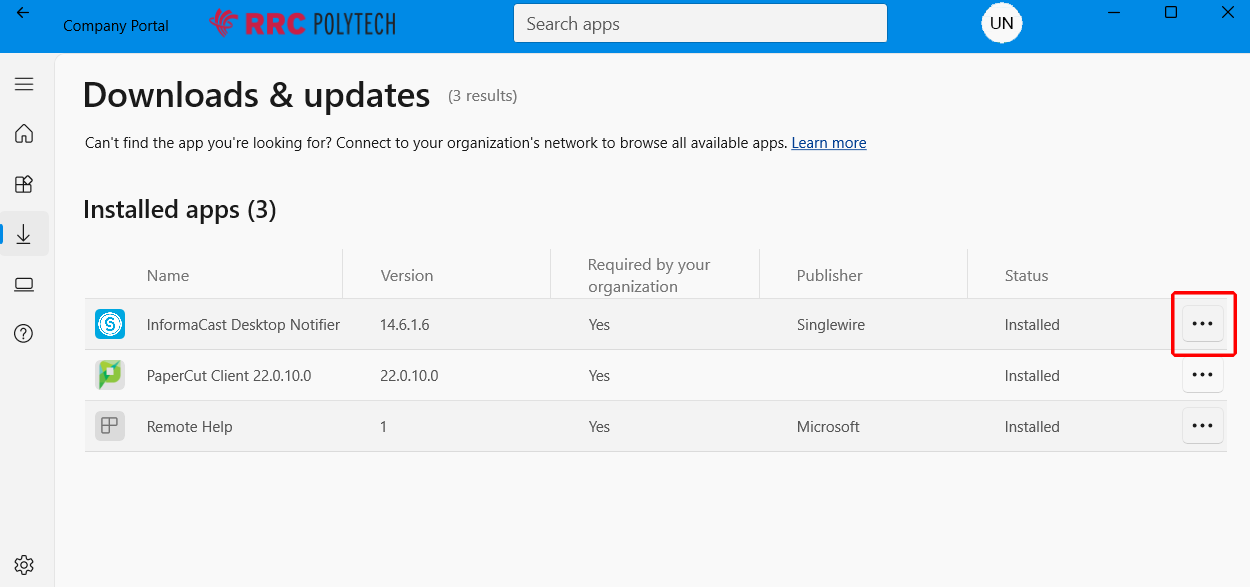This screenshot has width=1250, height=587.
Task: Open the Devices section from the sidebar
Action: click(24, 284)
